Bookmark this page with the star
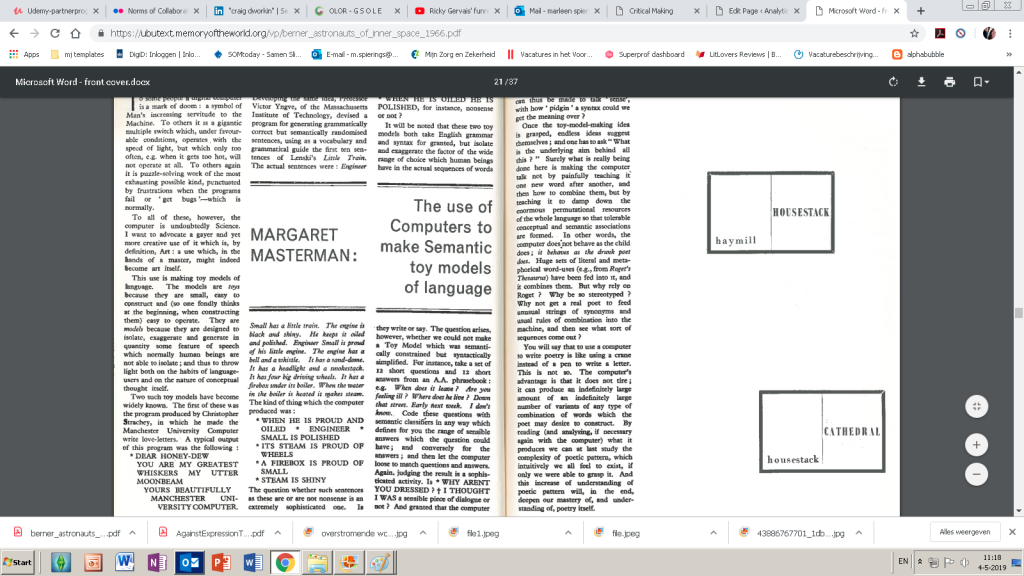Image resolution: width=1024 pixels, height=576 pixels. 914,33
